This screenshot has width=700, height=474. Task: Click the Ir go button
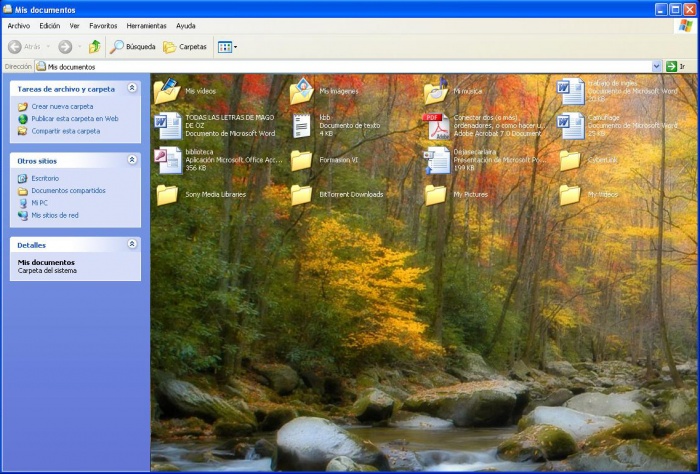(675, 67)
